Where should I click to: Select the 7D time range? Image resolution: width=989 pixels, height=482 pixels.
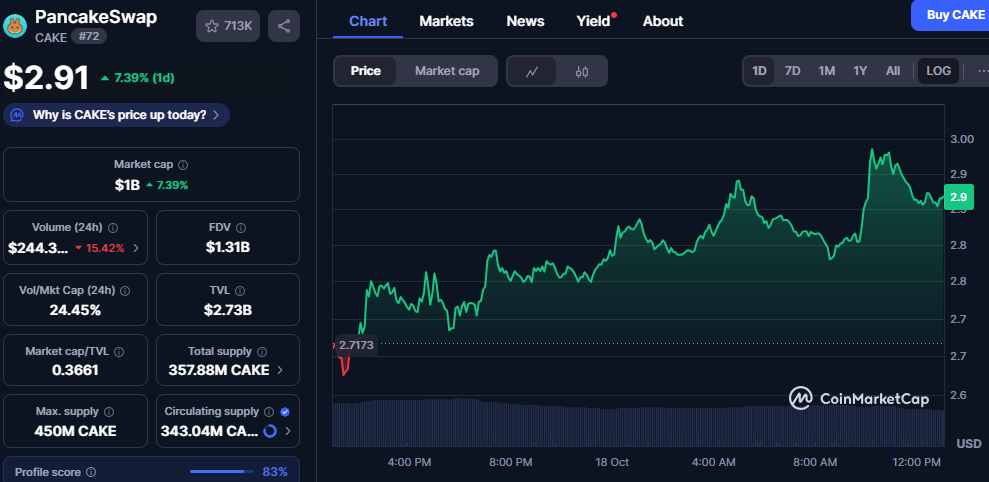click(792, 71)
